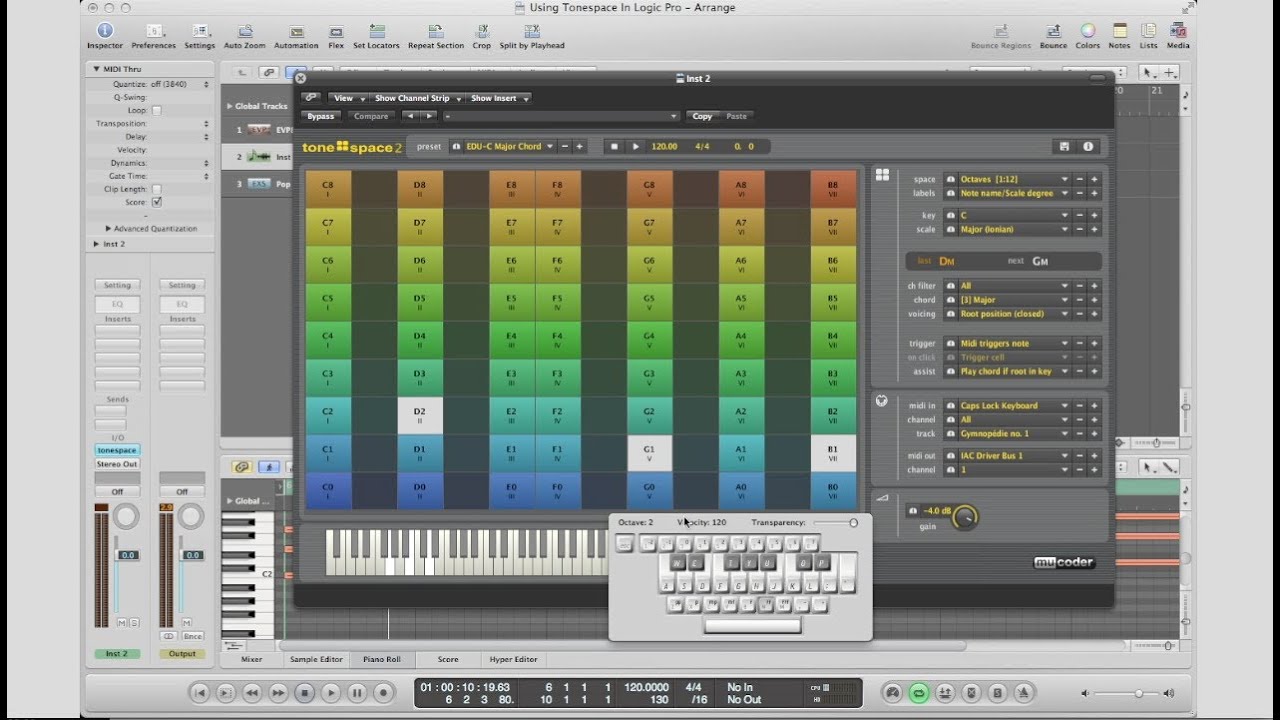Open the Show Channel Strip menu
This screenshot has height=720, width=1280.
click(416, 98)
